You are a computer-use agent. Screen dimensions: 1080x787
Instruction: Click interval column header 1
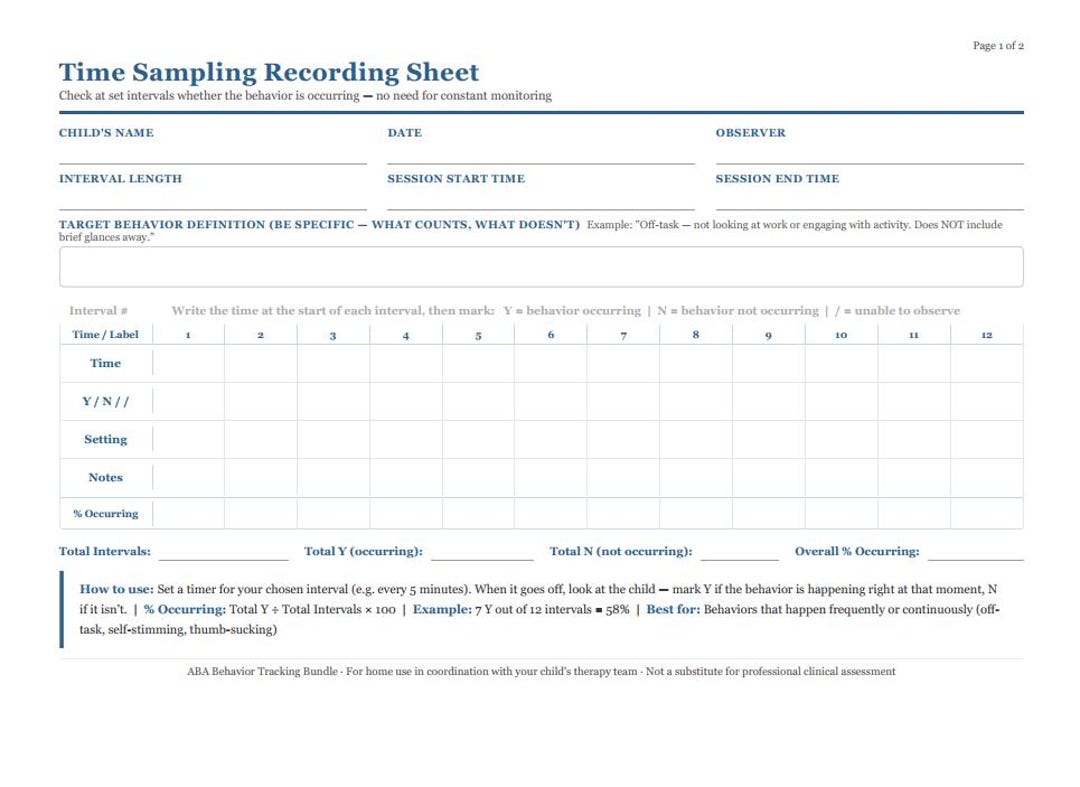tap(188, 335)
